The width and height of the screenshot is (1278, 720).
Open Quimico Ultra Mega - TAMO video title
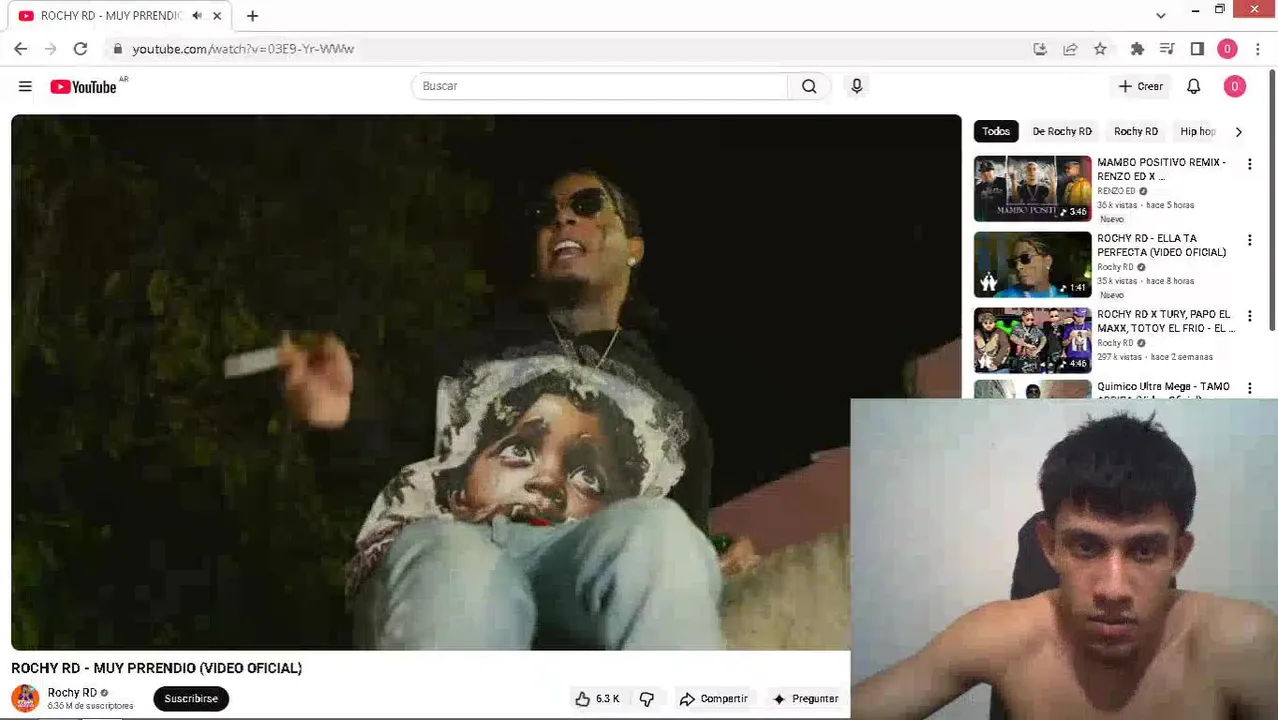(1163, 387)
